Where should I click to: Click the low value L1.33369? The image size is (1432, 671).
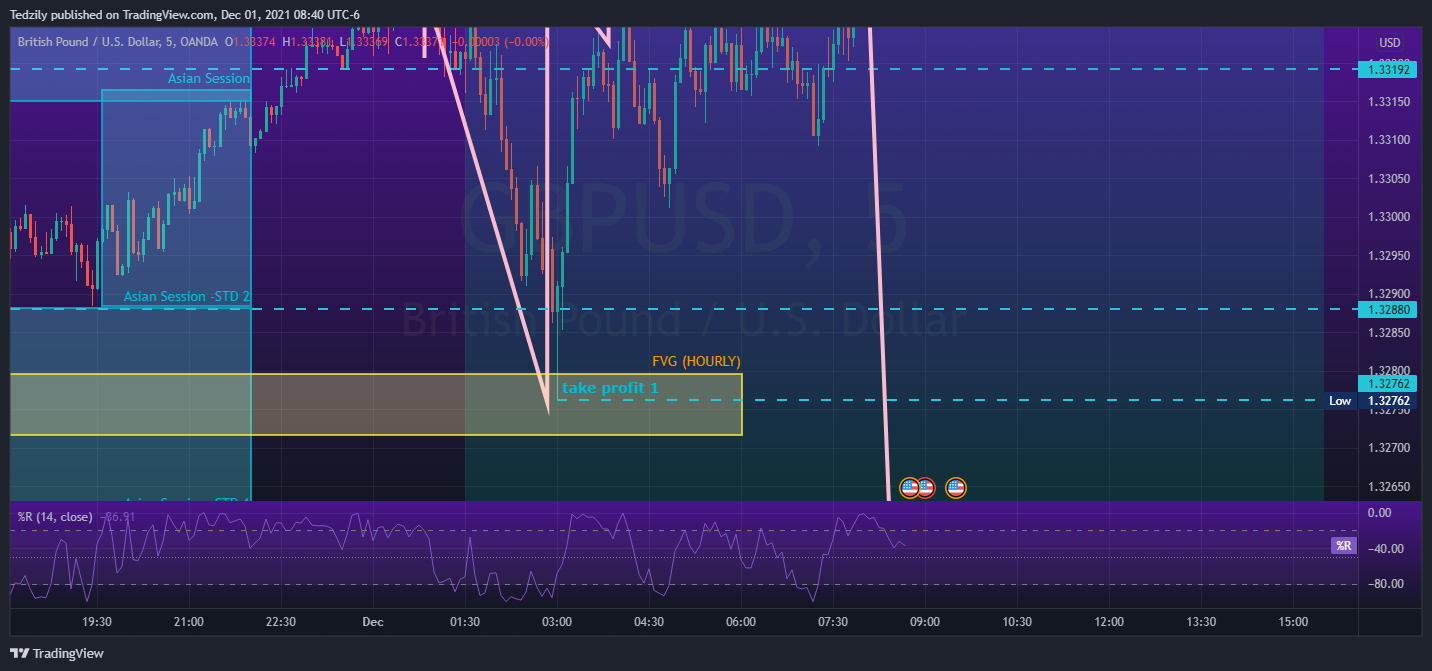(x=365, y=42)
